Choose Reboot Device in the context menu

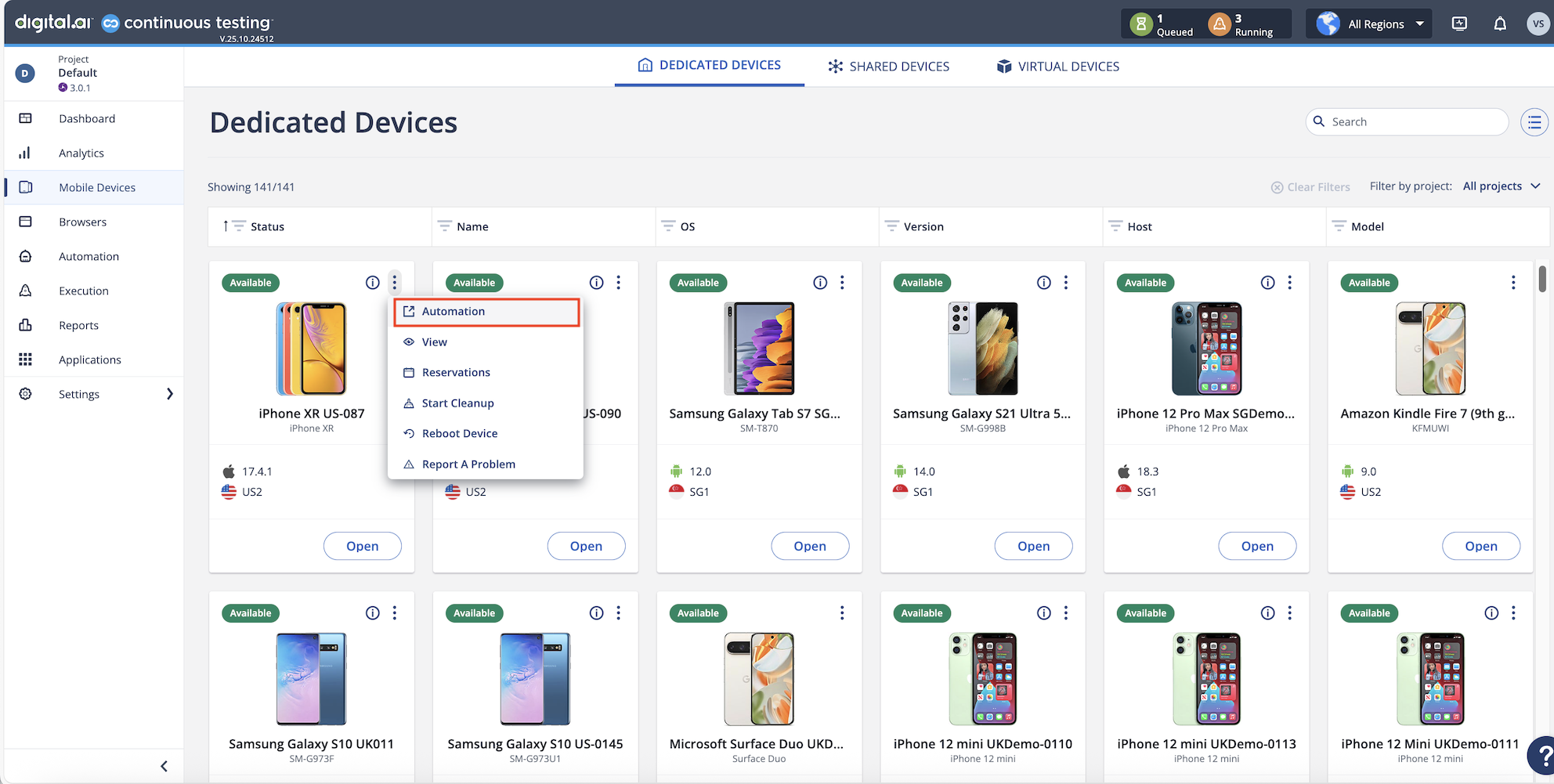tap(459, 433)
